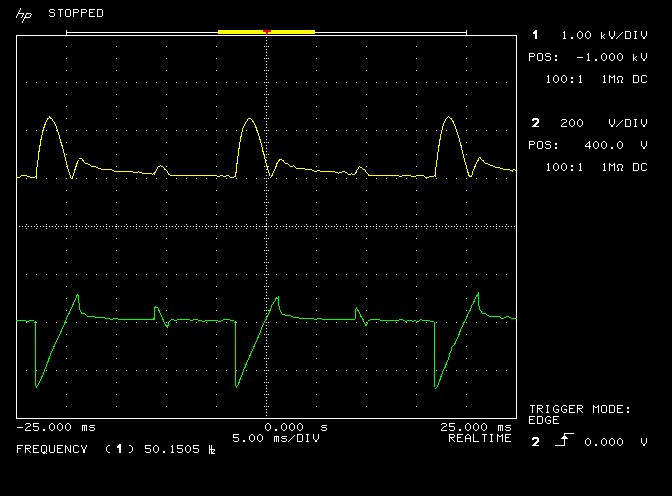This screenshot has height=496, width=672.
Task: Click the FREQUENCY (1) 50.1505 Hz measurement
Action: 116,449
